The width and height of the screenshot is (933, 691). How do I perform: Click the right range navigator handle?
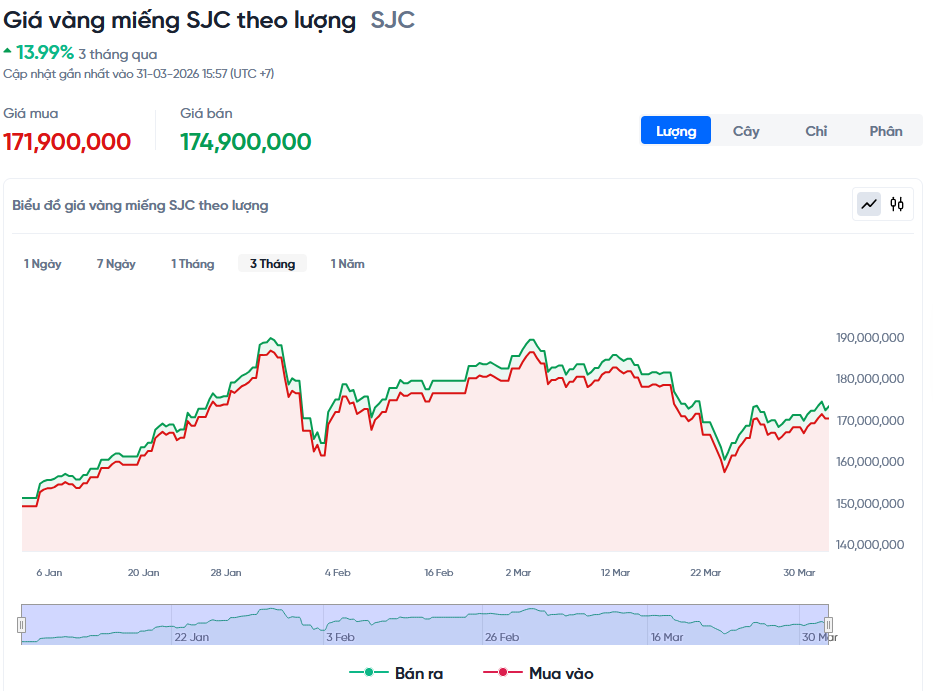tap(829, 624)
